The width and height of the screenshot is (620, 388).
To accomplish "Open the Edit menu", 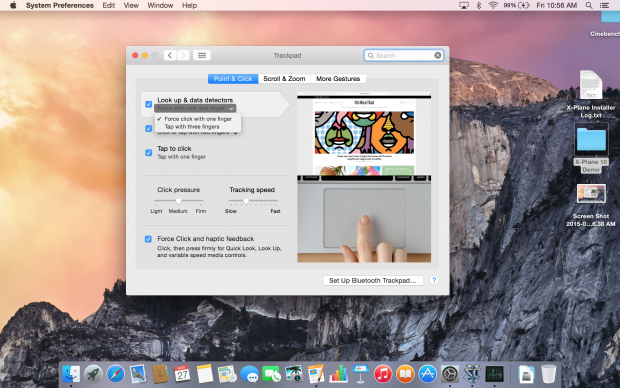I will (x=108, y=6).
